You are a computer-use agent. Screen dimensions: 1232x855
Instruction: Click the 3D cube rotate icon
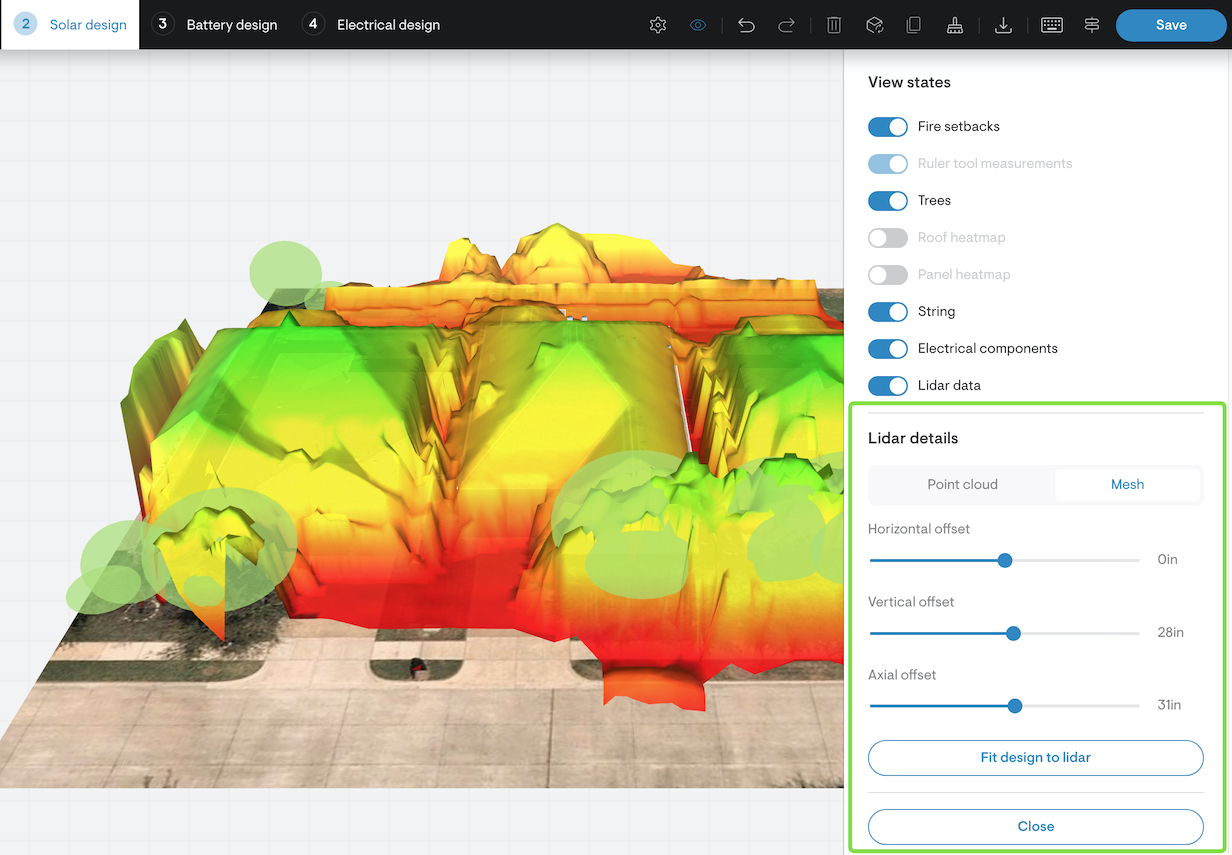[x=874, y=25]
